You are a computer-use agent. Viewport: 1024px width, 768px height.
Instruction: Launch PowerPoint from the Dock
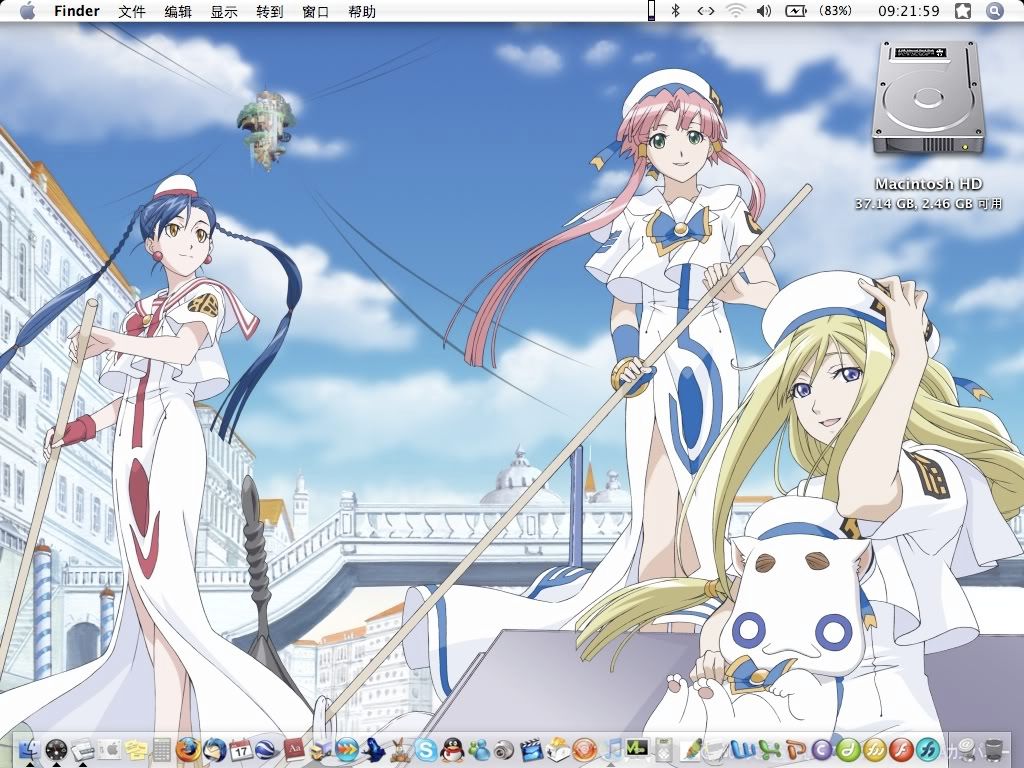[x=795, y=750]
